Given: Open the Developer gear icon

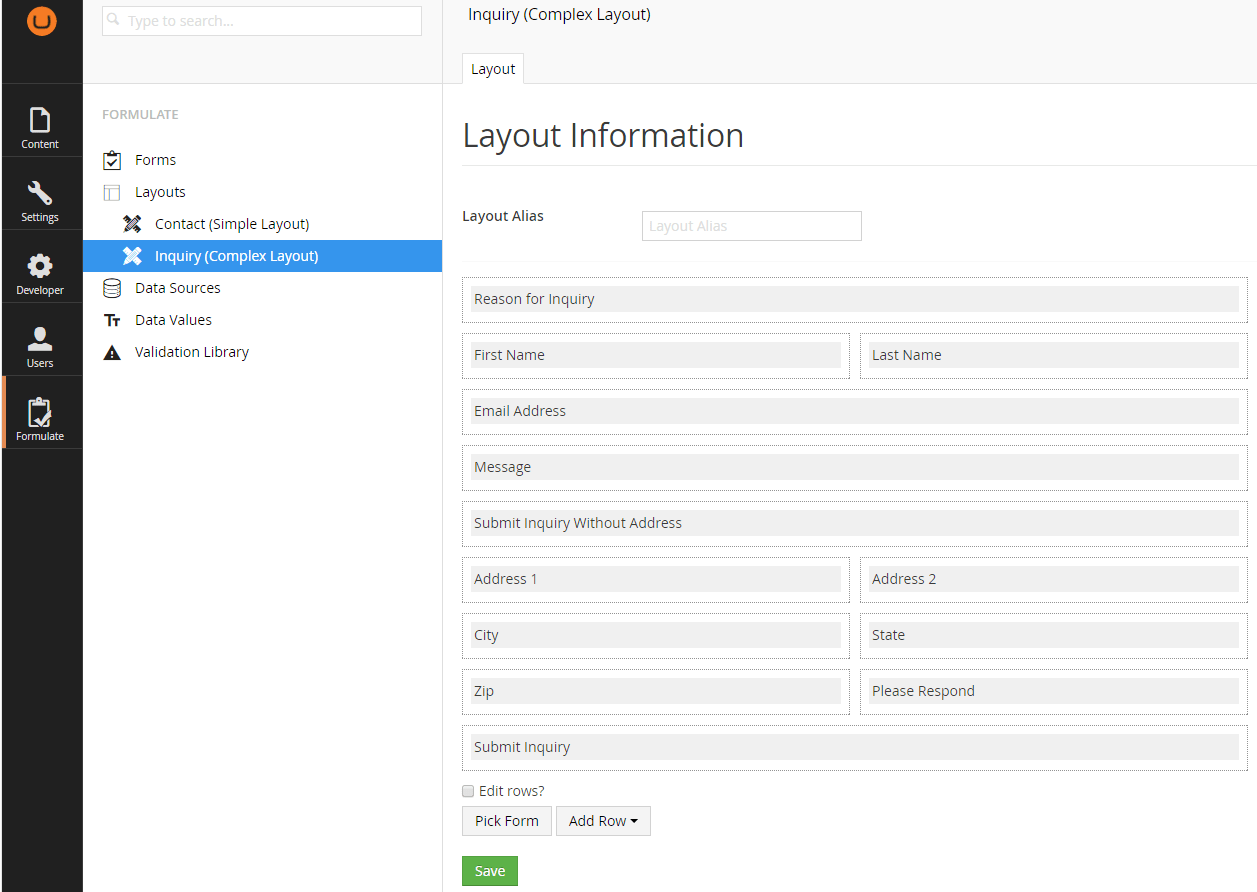Looking at the screenshot, I should [x=40, y=266].
